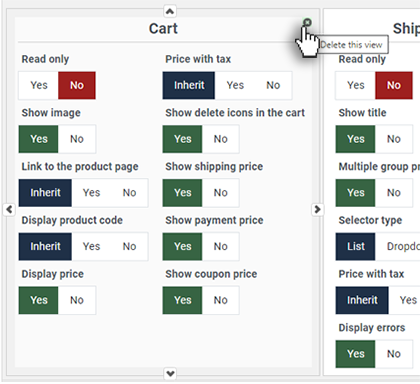Set Multiple group option to No

point(394,193)
